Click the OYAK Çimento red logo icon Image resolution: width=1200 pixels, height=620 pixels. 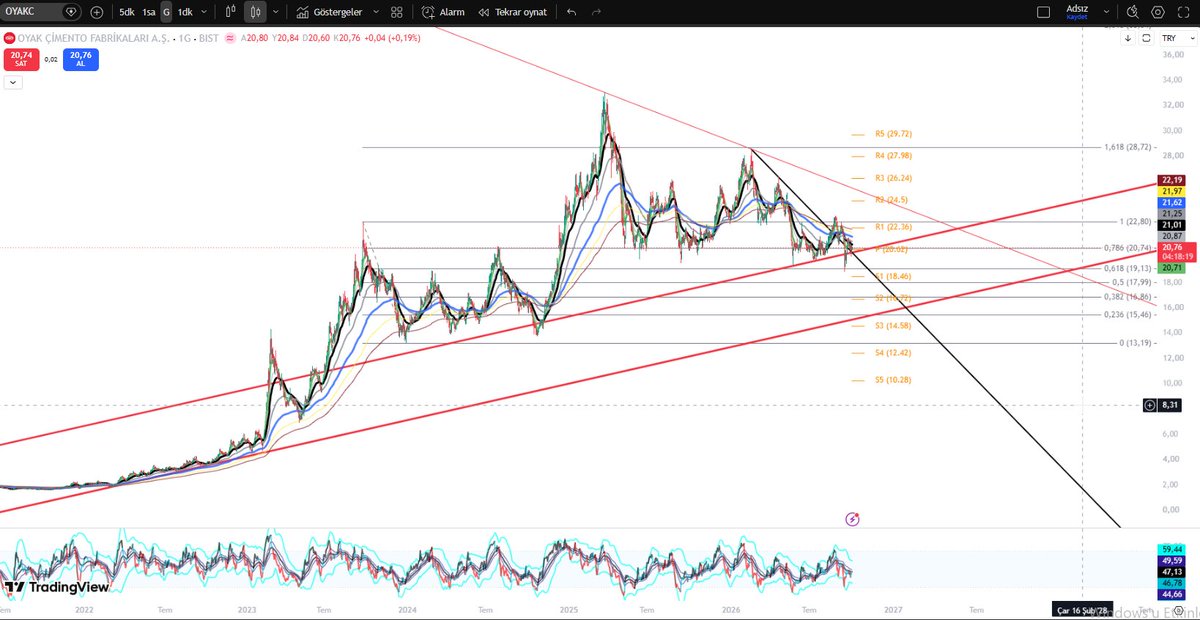click(9, 38)
